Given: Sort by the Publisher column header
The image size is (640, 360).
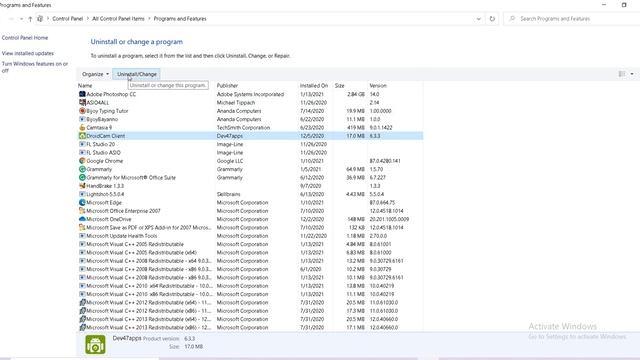Looking at the screenshot, I should point(227,86).
